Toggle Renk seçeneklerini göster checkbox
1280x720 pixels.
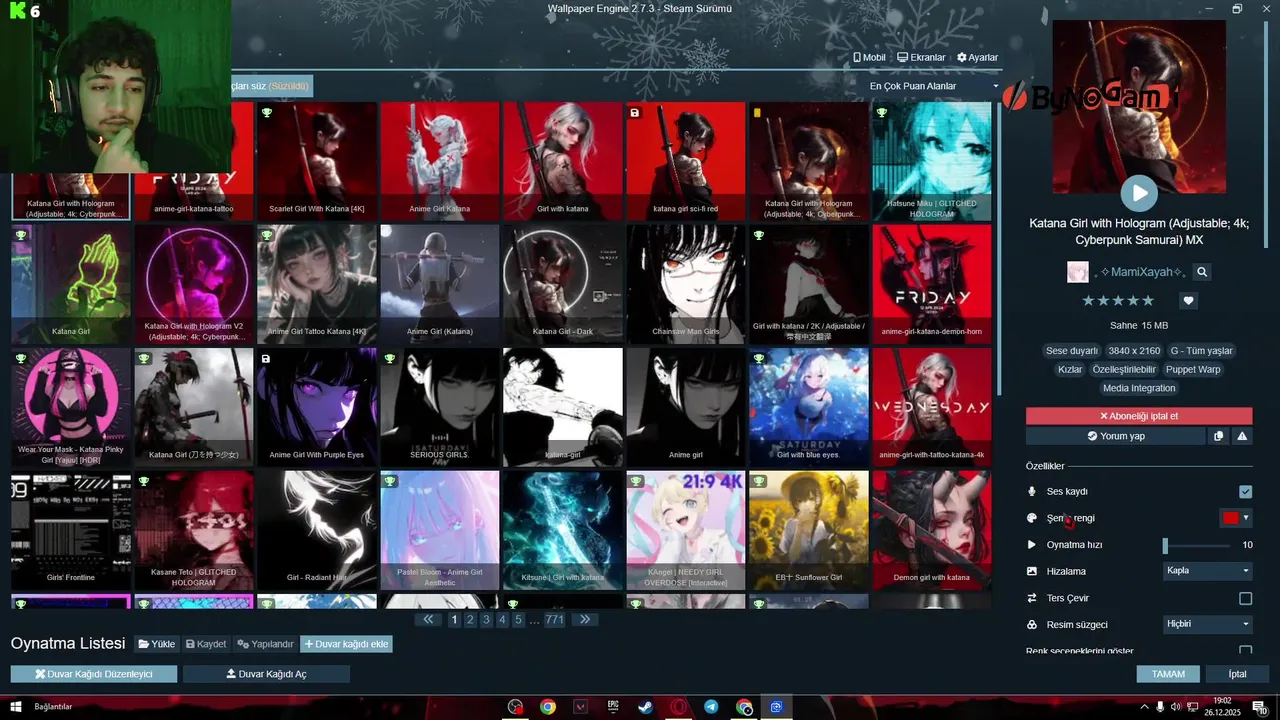(x=1245, y=651)
